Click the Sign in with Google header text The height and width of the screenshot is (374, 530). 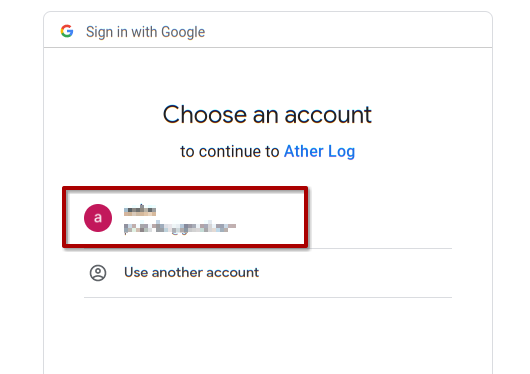pyautogui.click(x=145, y=32)
